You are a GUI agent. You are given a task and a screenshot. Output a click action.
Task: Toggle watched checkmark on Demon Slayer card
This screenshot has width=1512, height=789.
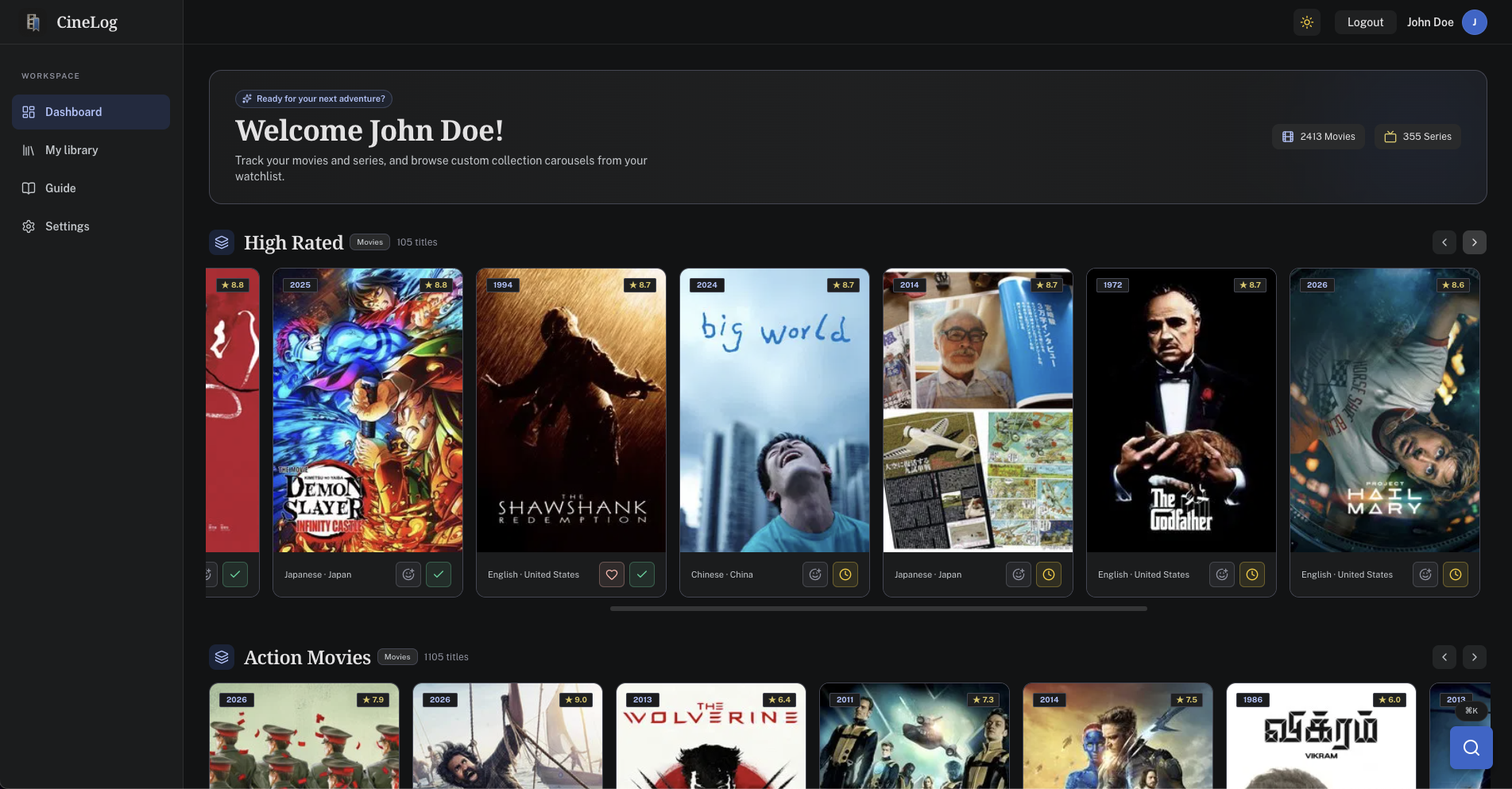439,574
